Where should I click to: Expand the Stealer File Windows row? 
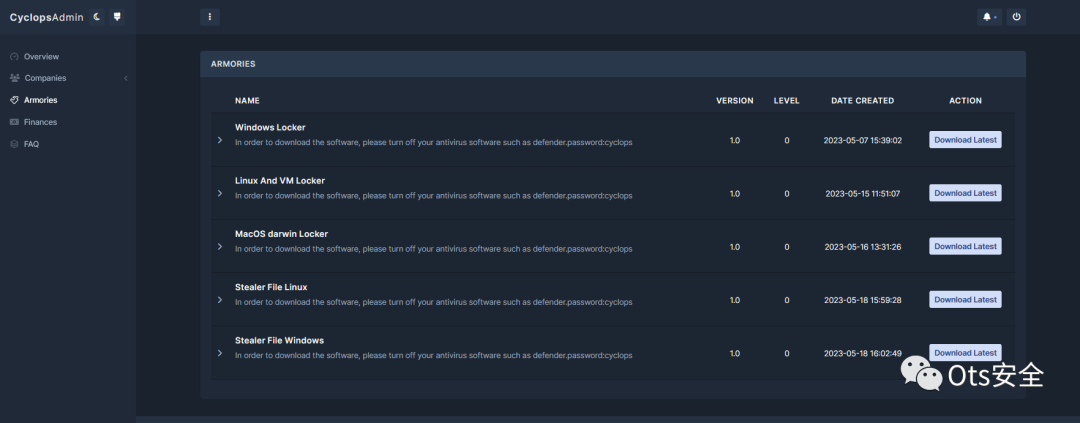click(x=220, y=353)
